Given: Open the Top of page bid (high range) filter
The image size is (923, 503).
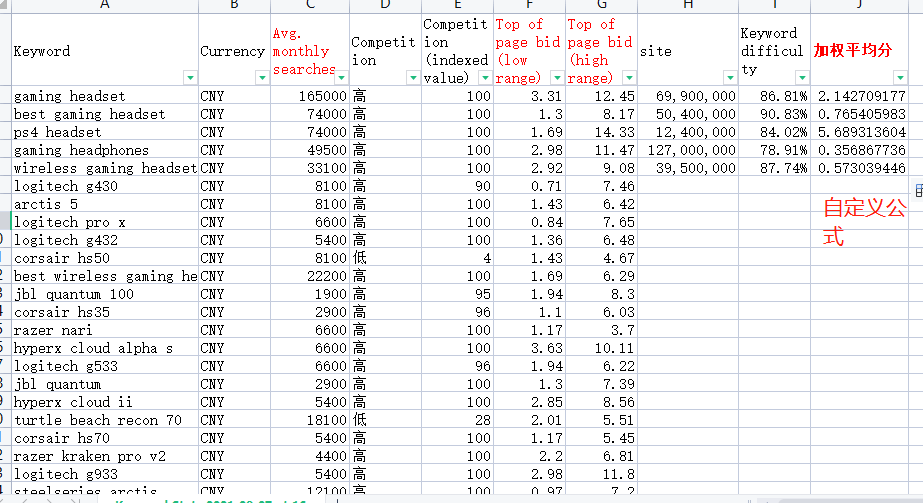Looking at the screenshot, I should 629,78.
